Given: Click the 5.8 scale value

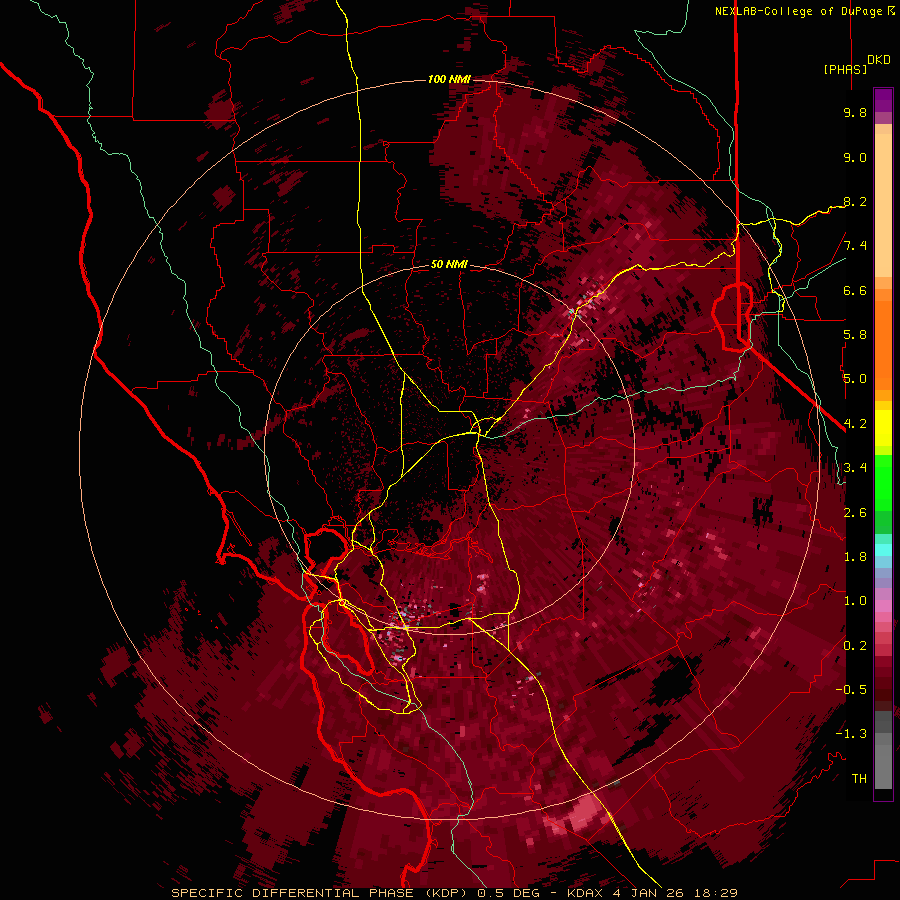Looking at the screenshot, I should (x=855, y=335).
